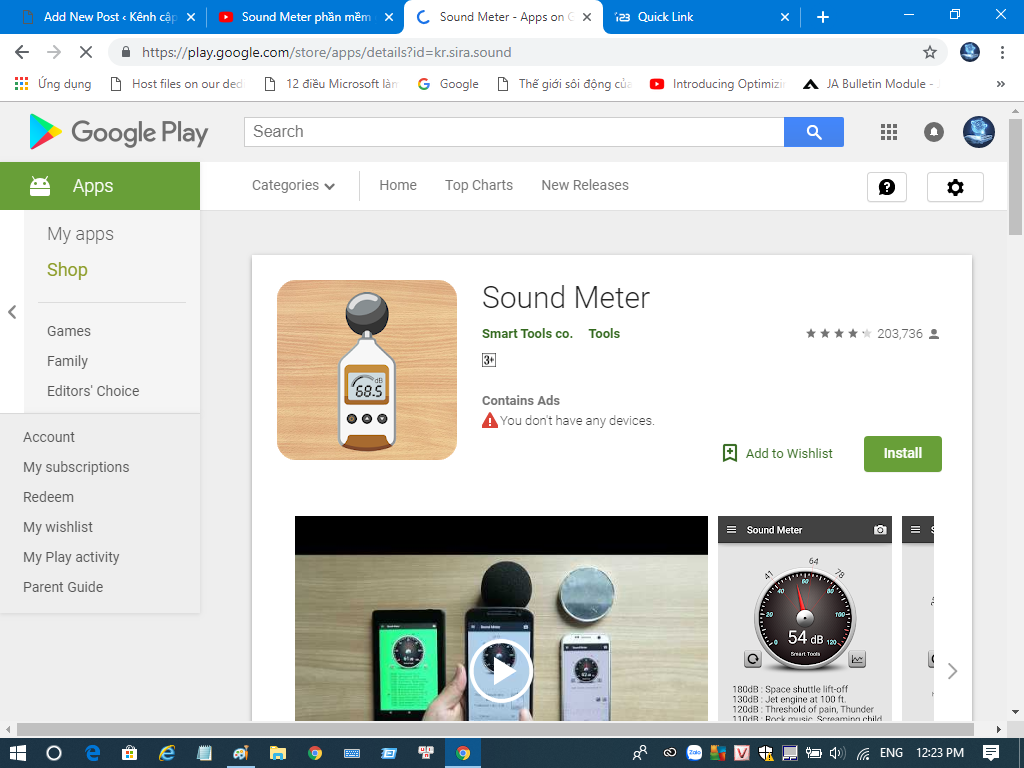The height and width of the screenshot is (768, 1024).
Task: Bookmark this page with the star icon
Action: [x=930, y=52]
